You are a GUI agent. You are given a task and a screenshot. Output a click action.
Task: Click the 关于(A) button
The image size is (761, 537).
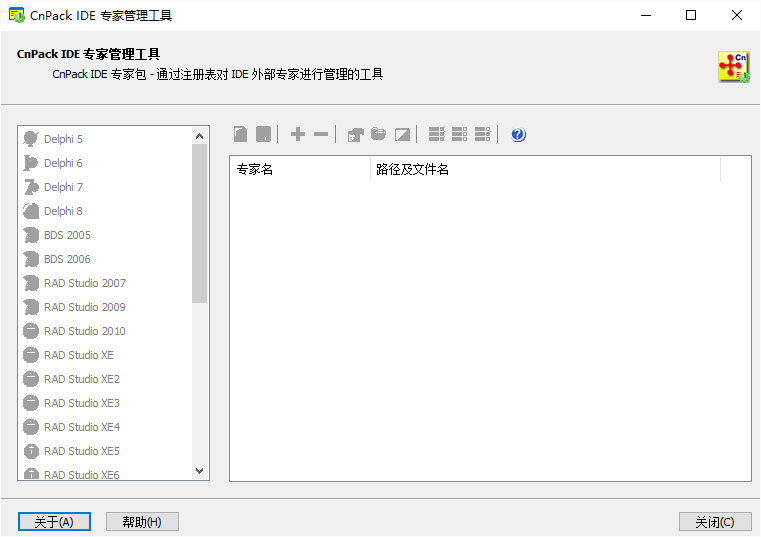point(54,522)
